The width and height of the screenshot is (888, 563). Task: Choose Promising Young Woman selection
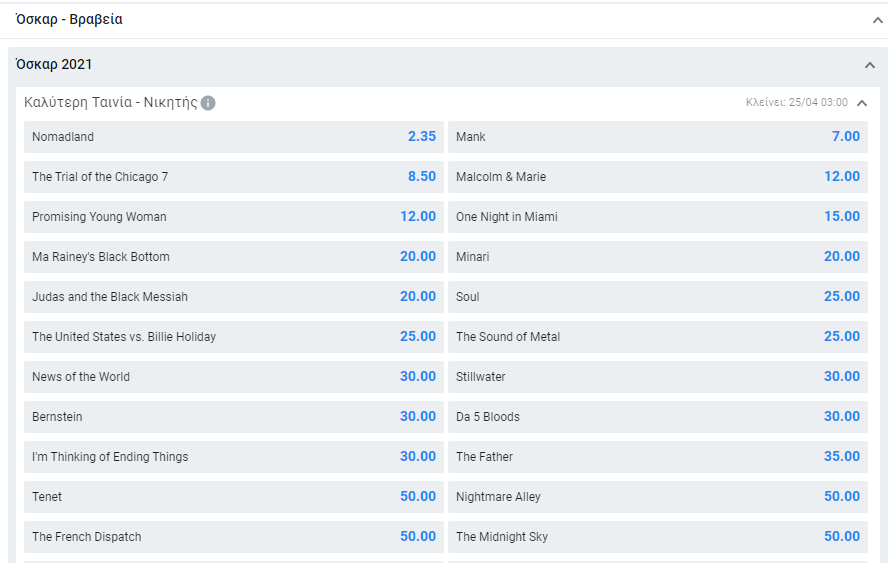[x=233, y=217]
